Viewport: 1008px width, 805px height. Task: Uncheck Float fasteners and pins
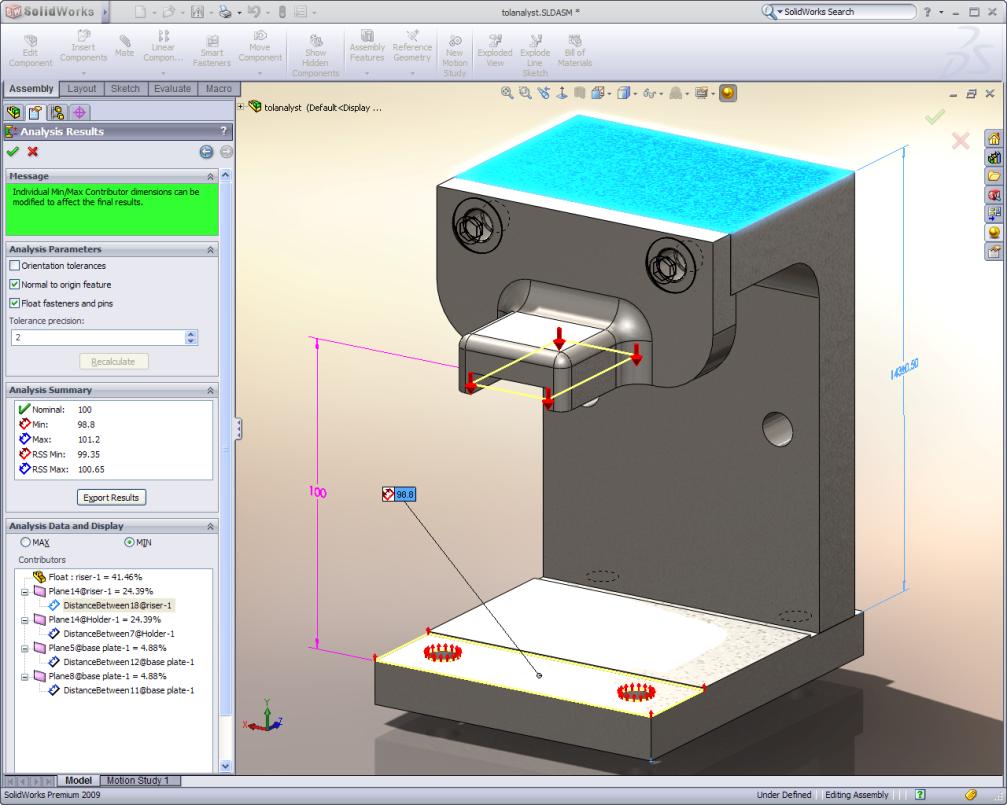tap(14, 303)
